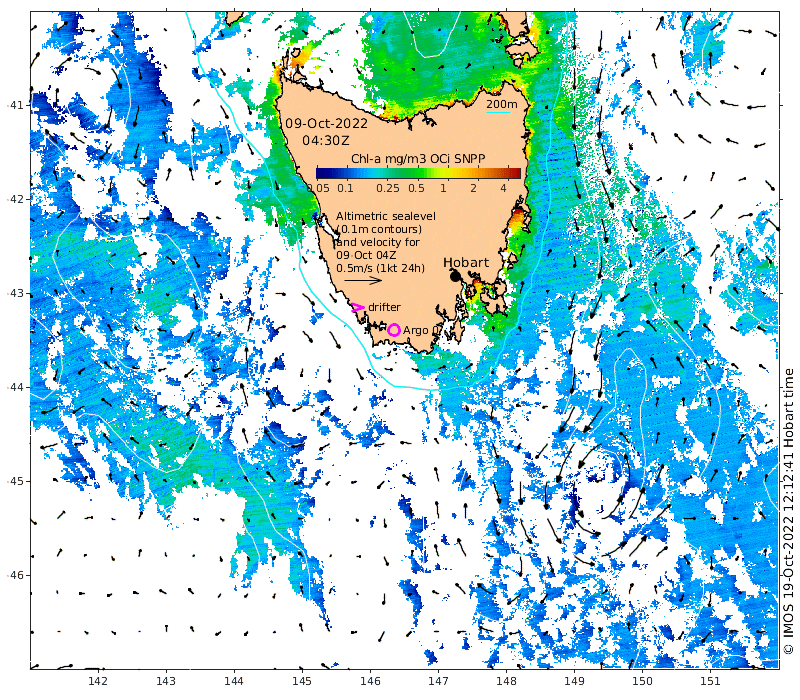Screen dimensions: 800x700
Task: Click longitude axis label '150'
Action: [642, 681]
